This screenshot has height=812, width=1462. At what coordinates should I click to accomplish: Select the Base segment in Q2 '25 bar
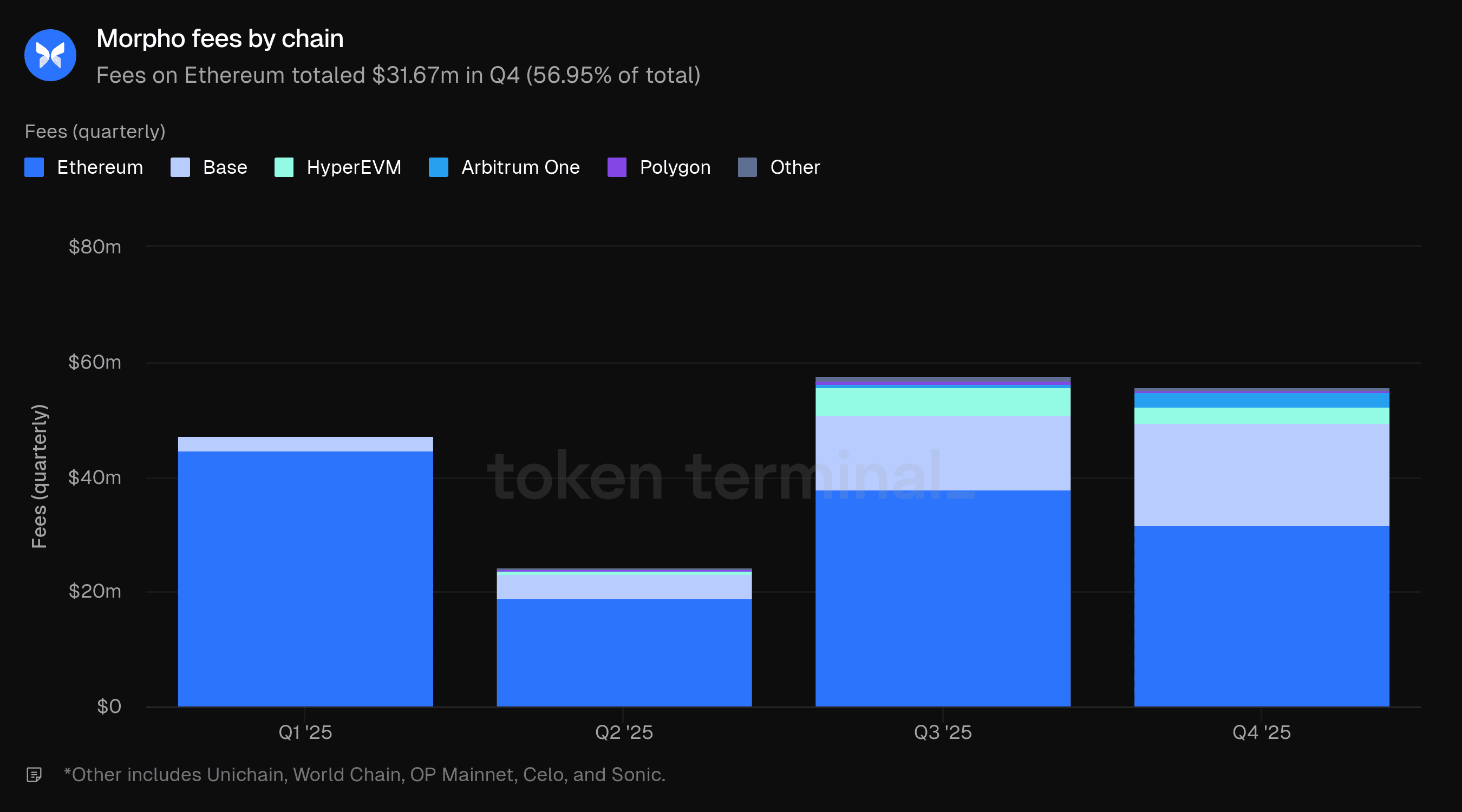point(624,587)
